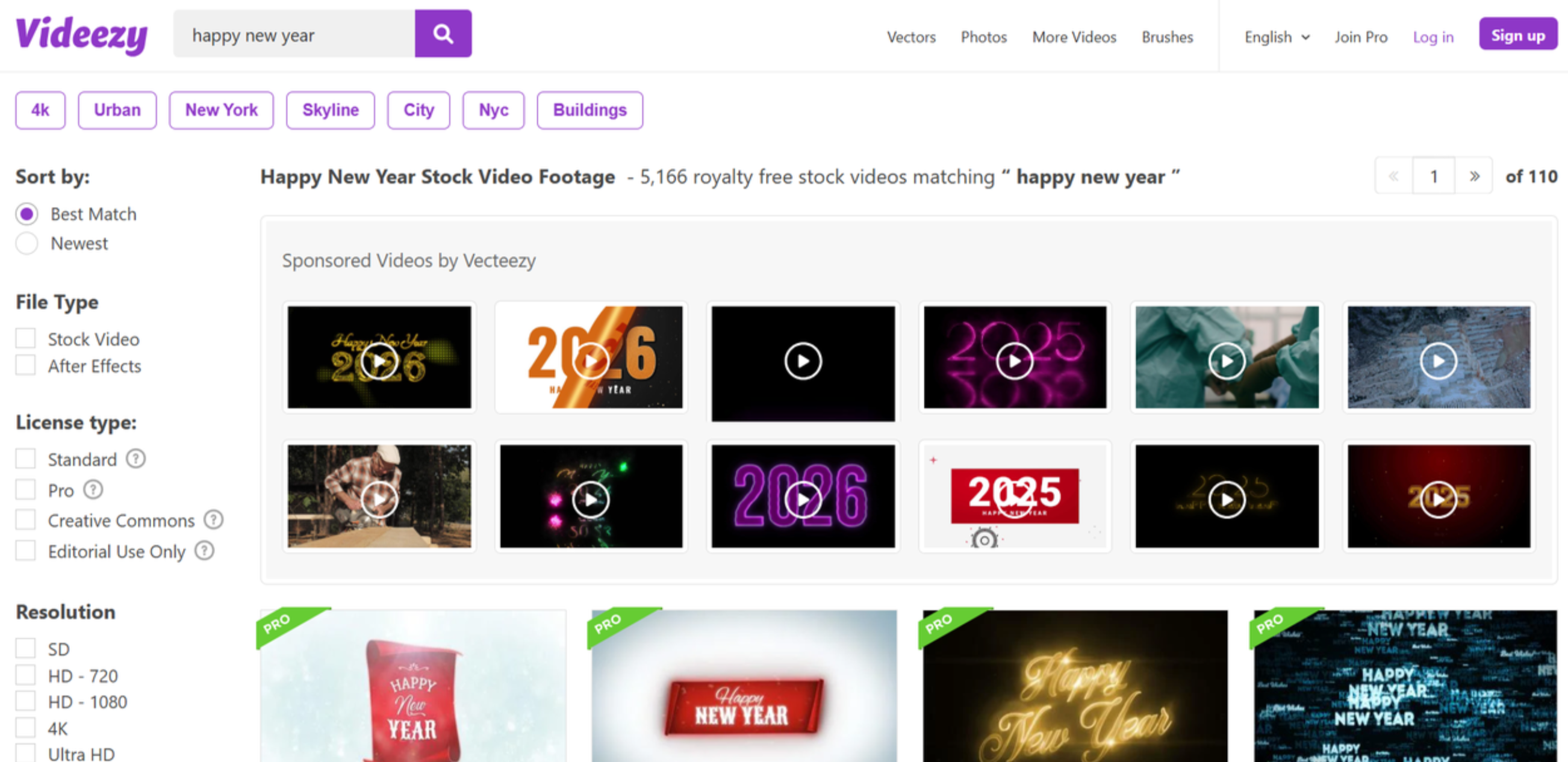
Task: Open the Creative Commons help tooltip
Action: click(213, 520)
